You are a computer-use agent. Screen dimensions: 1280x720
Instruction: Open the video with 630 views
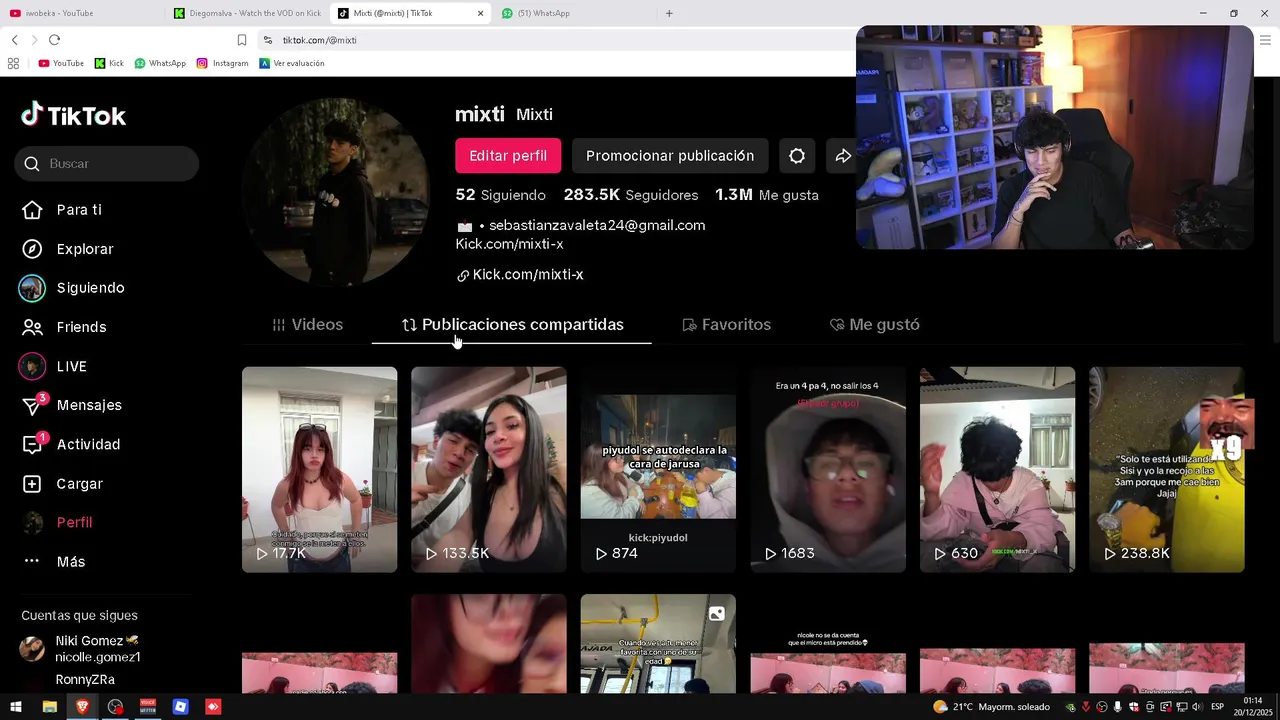pyautogui.click(x=998, y=470)
